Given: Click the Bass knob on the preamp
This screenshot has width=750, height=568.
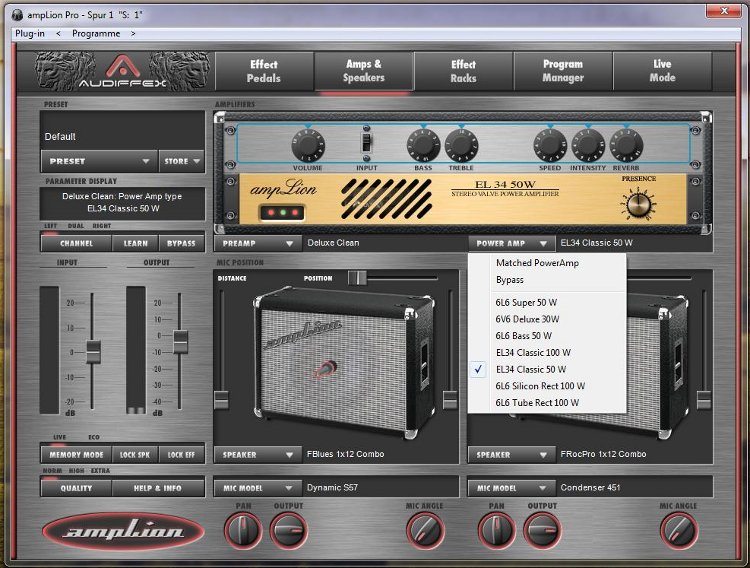Looking at the screenshot, I should (423, 145).
